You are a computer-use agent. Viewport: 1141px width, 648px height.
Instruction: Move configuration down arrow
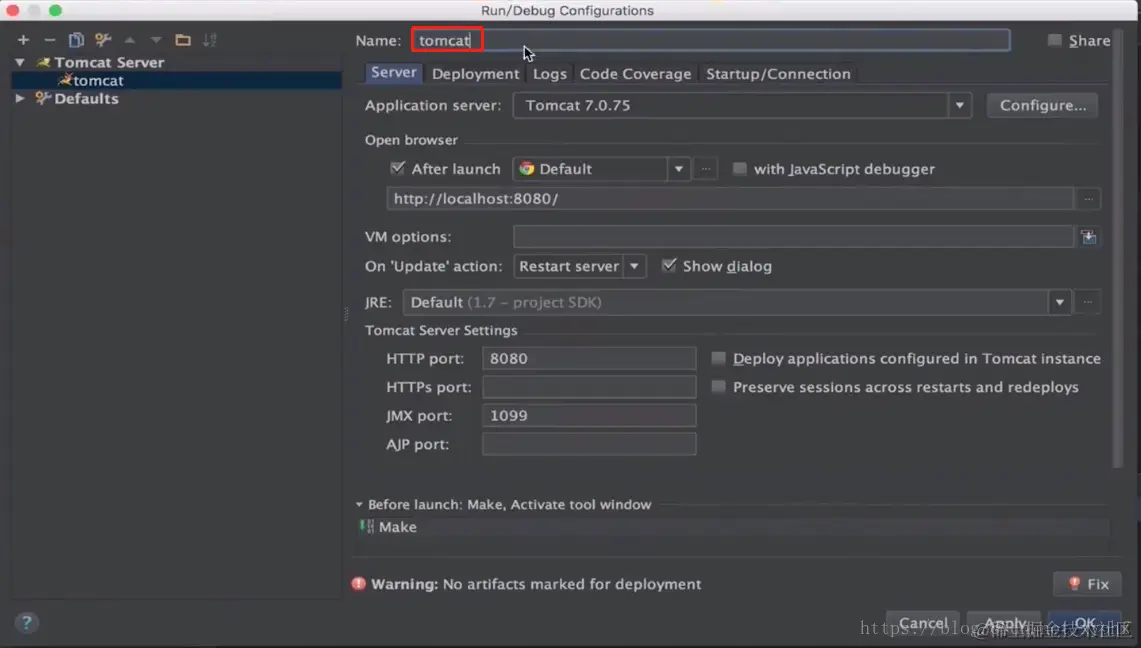coord(156,40)
